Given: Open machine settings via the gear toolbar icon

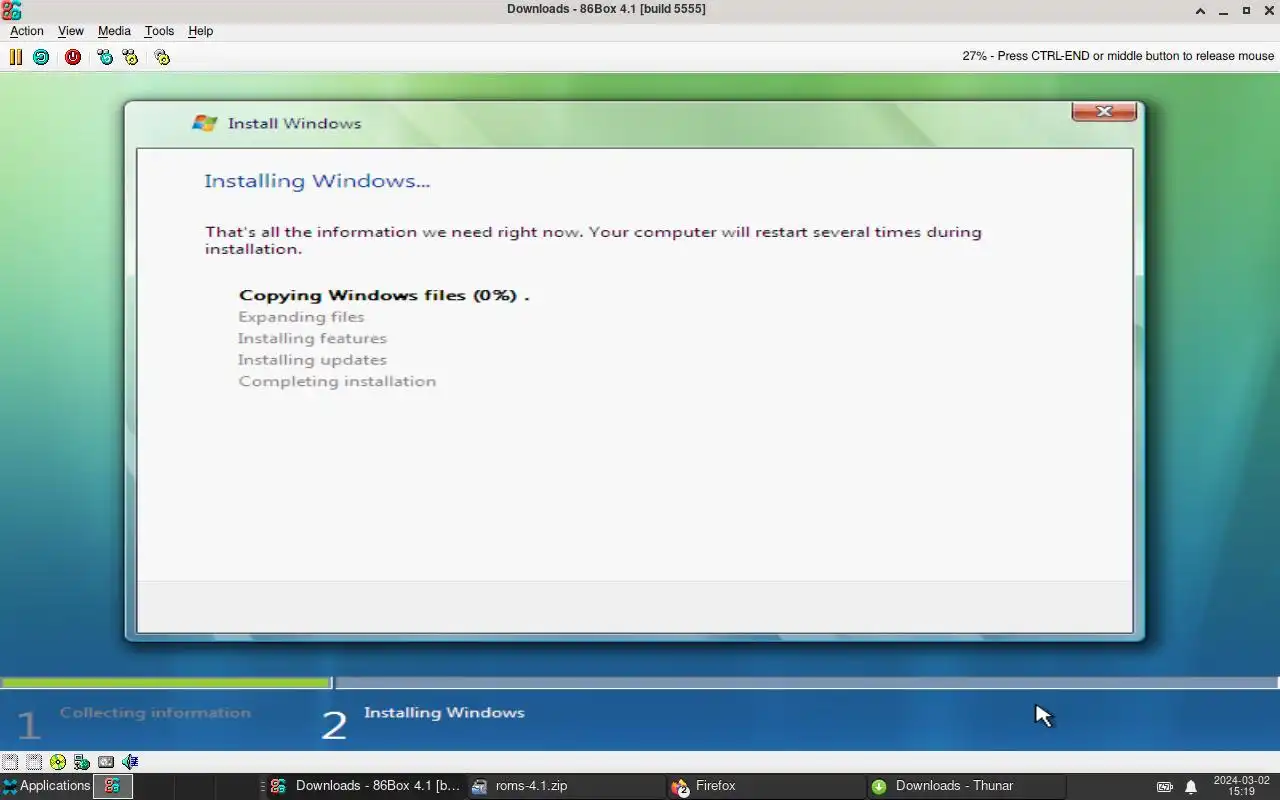Looking at the screenshot, I should coord(162,57).
